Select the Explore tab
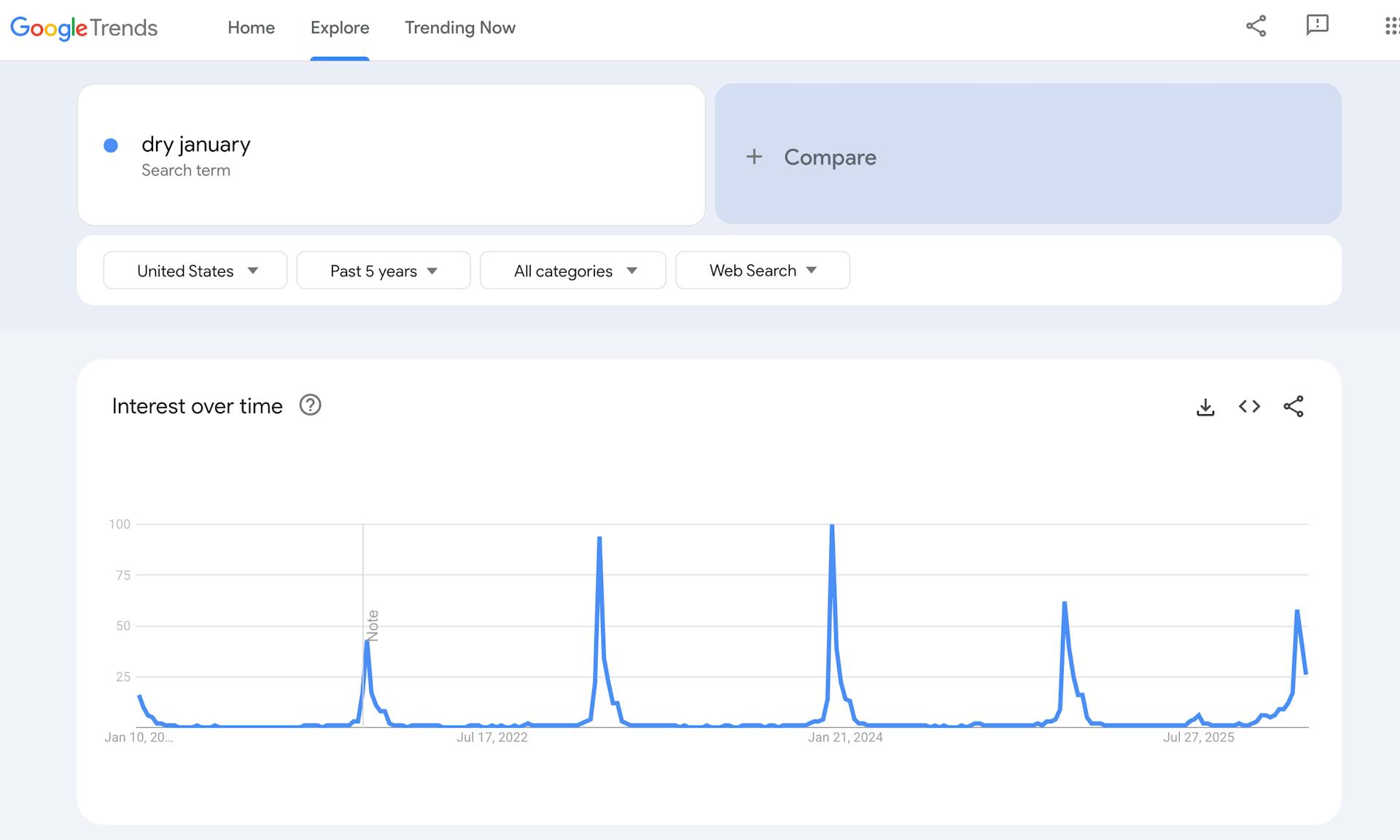 coord(340,28)
